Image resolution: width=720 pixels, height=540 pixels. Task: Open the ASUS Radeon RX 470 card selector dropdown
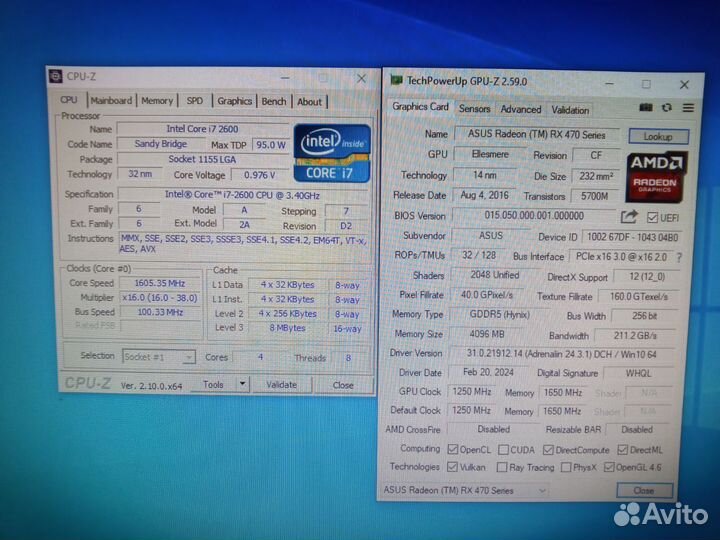[465, 490]
